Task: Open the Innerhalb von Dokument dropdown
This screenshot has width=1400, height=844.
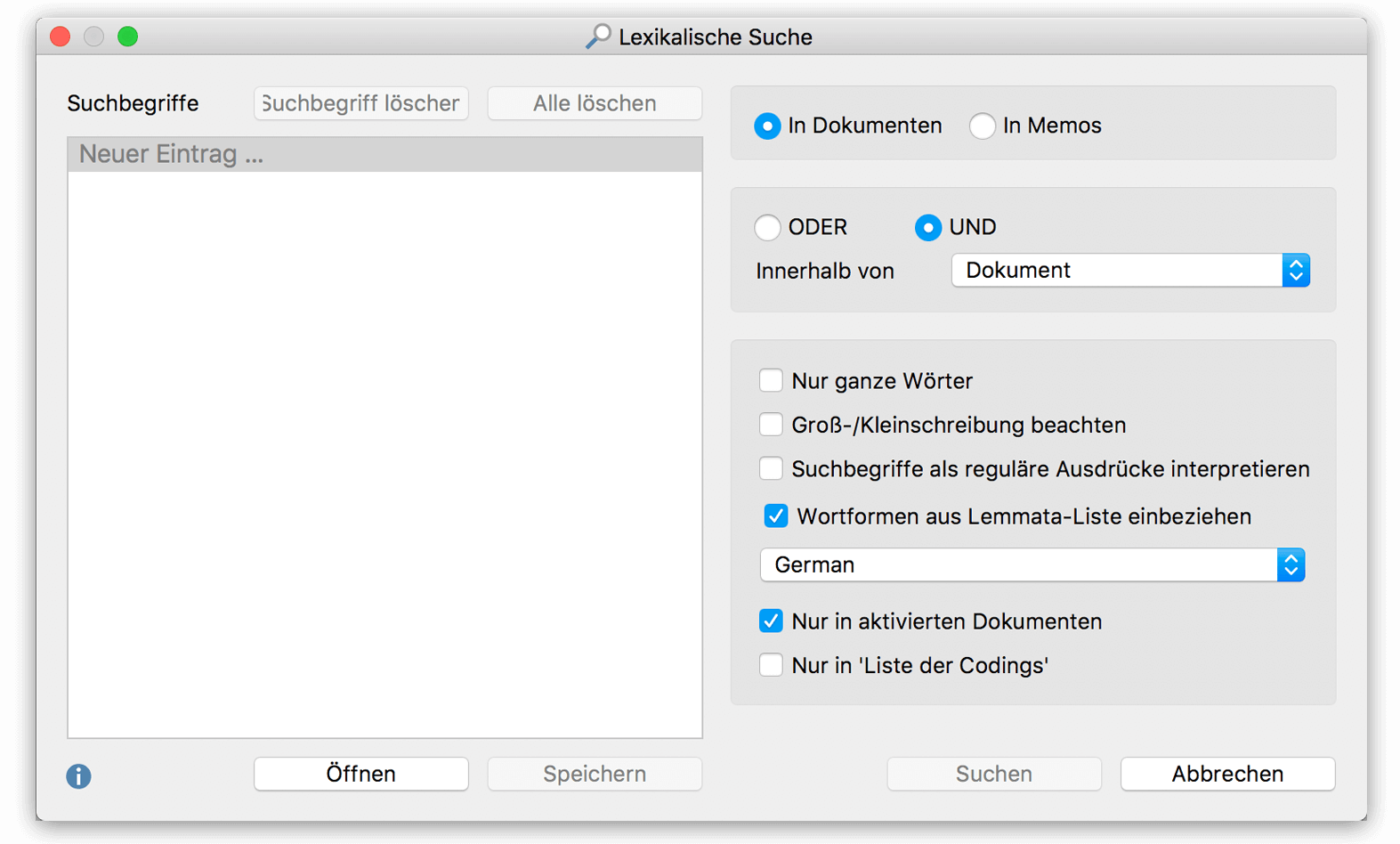Action: (1130, 270)
